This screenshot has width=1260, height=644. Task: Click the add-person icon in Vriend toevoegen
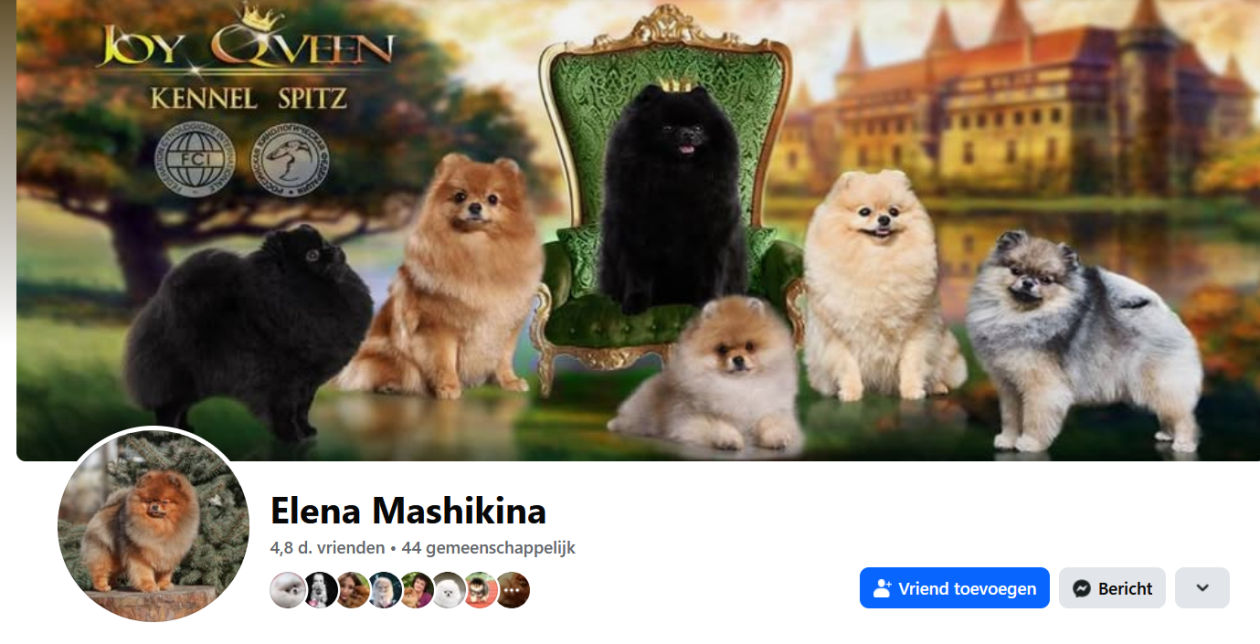point(882,589)
